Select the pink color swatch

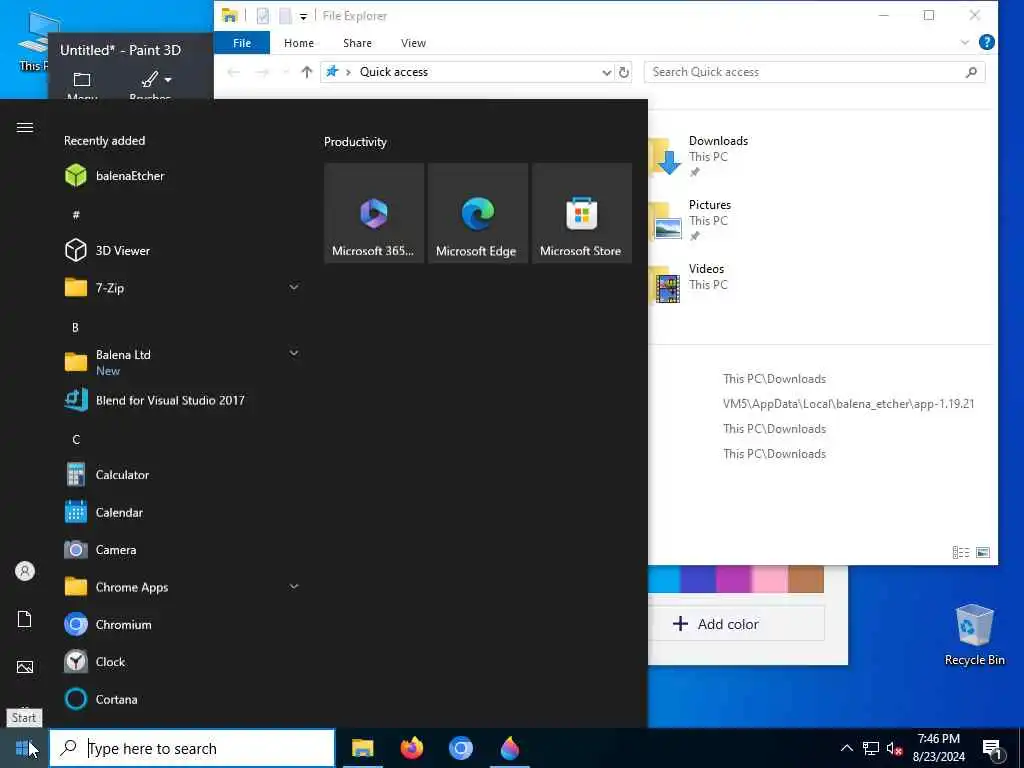770,579
